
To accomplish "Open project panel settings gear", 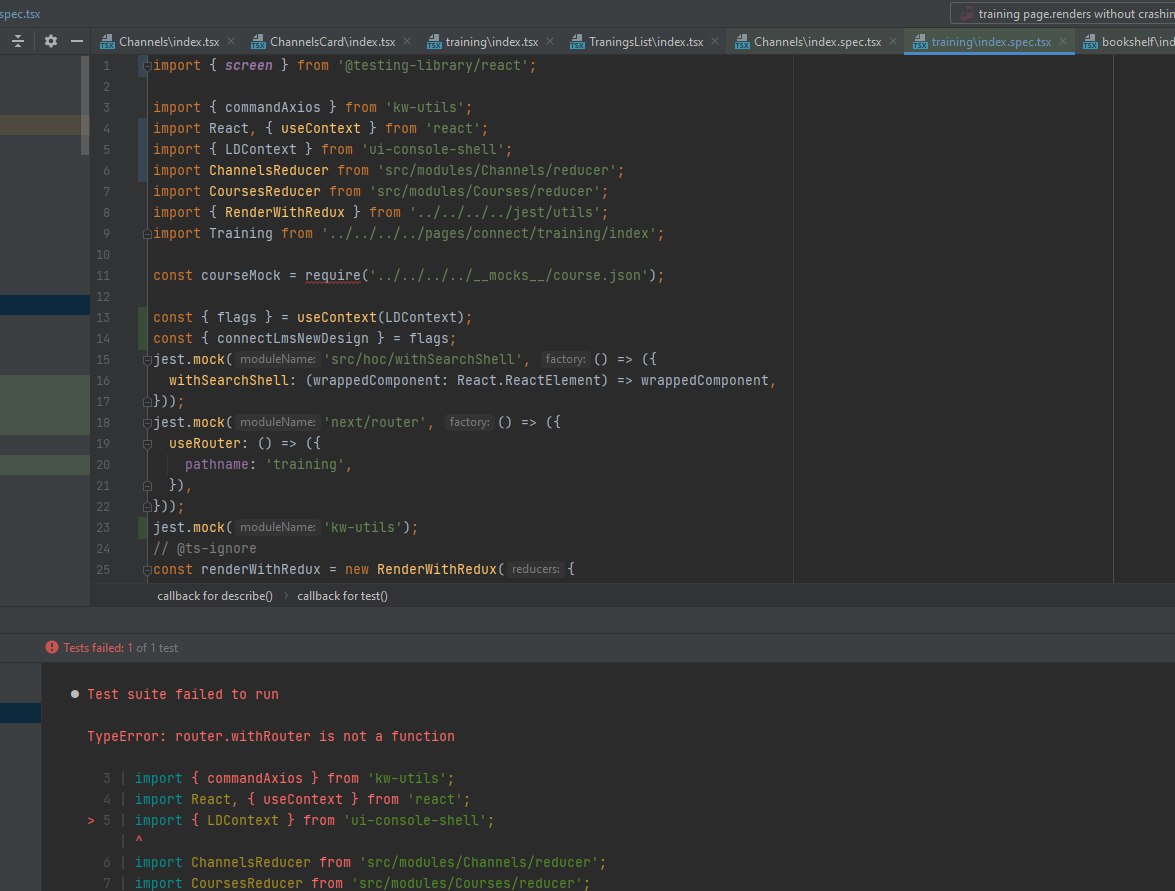I will point(51,42).
